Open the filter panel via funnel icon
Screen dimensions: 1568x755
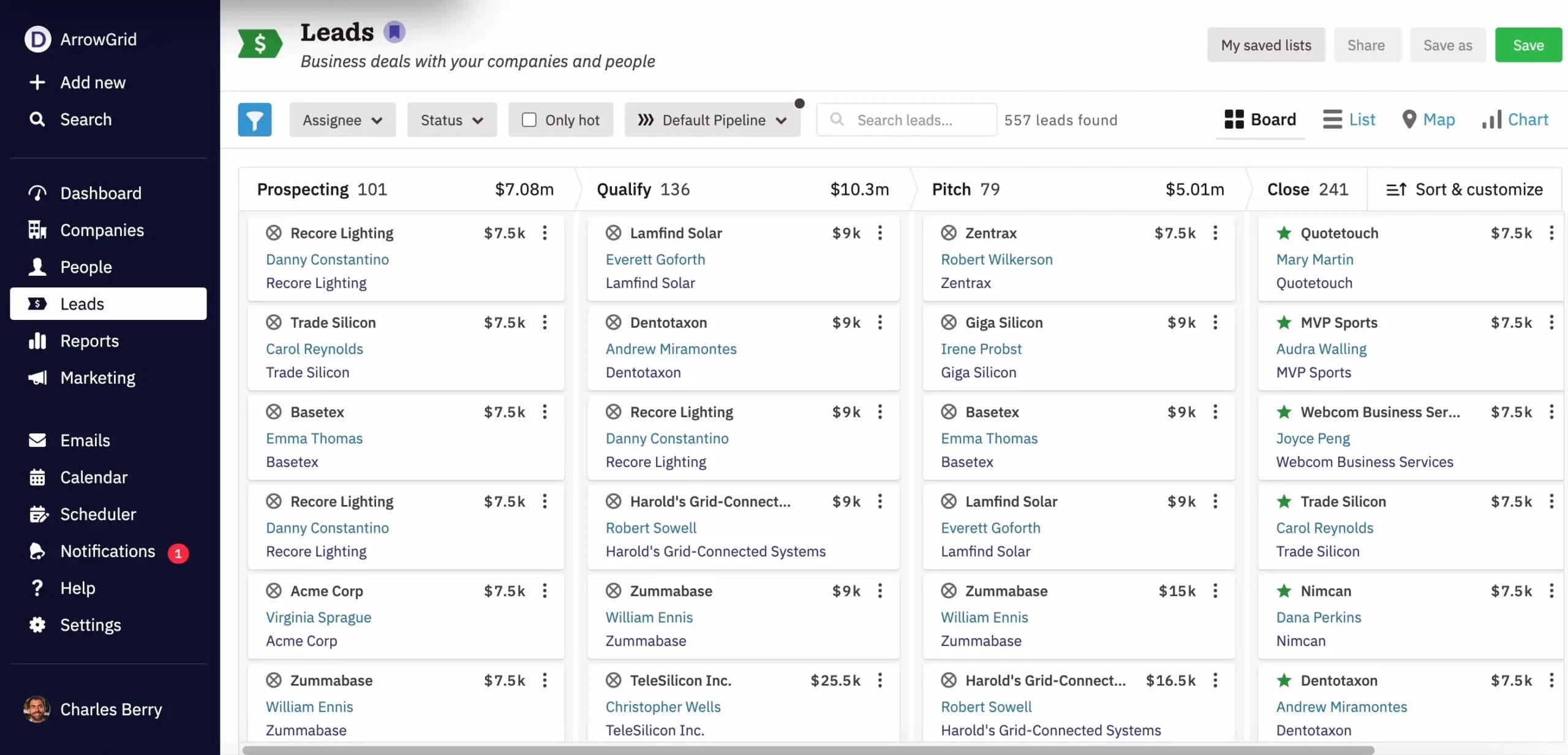pyautogui.click(x=255, y=120)
